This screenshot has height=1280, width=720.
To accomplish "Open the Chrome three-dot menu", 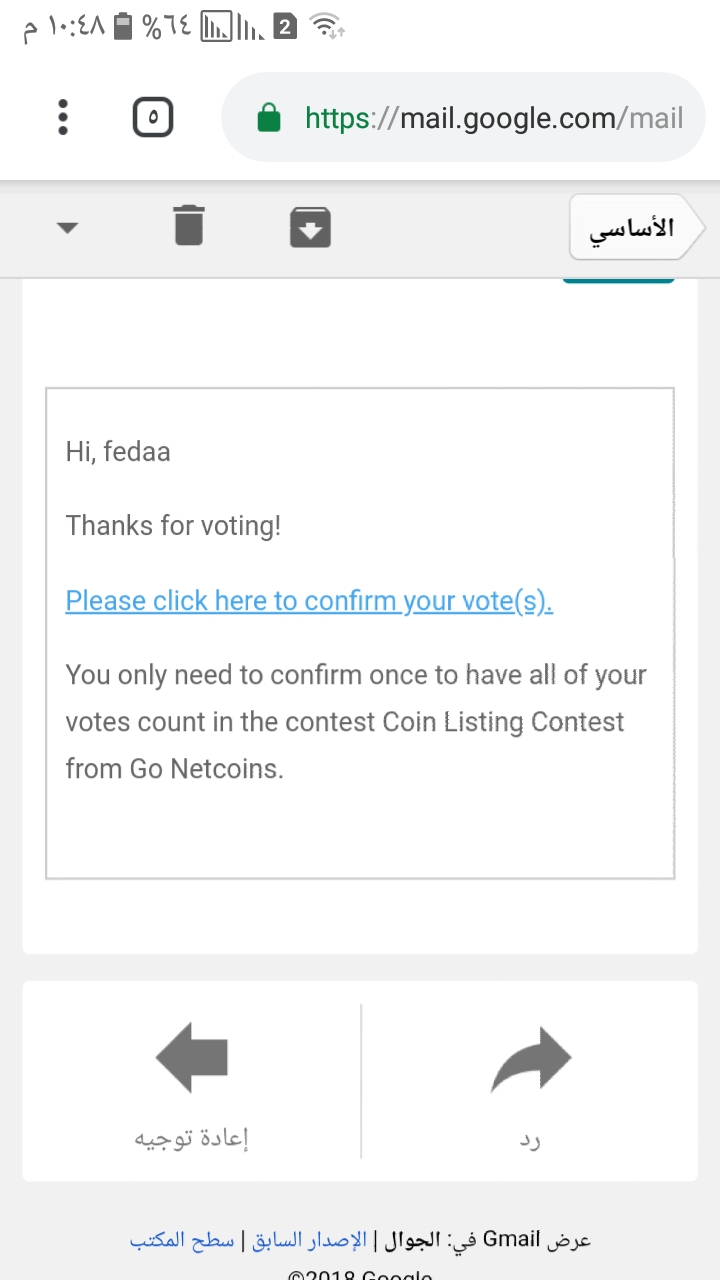I will point(63,117).
